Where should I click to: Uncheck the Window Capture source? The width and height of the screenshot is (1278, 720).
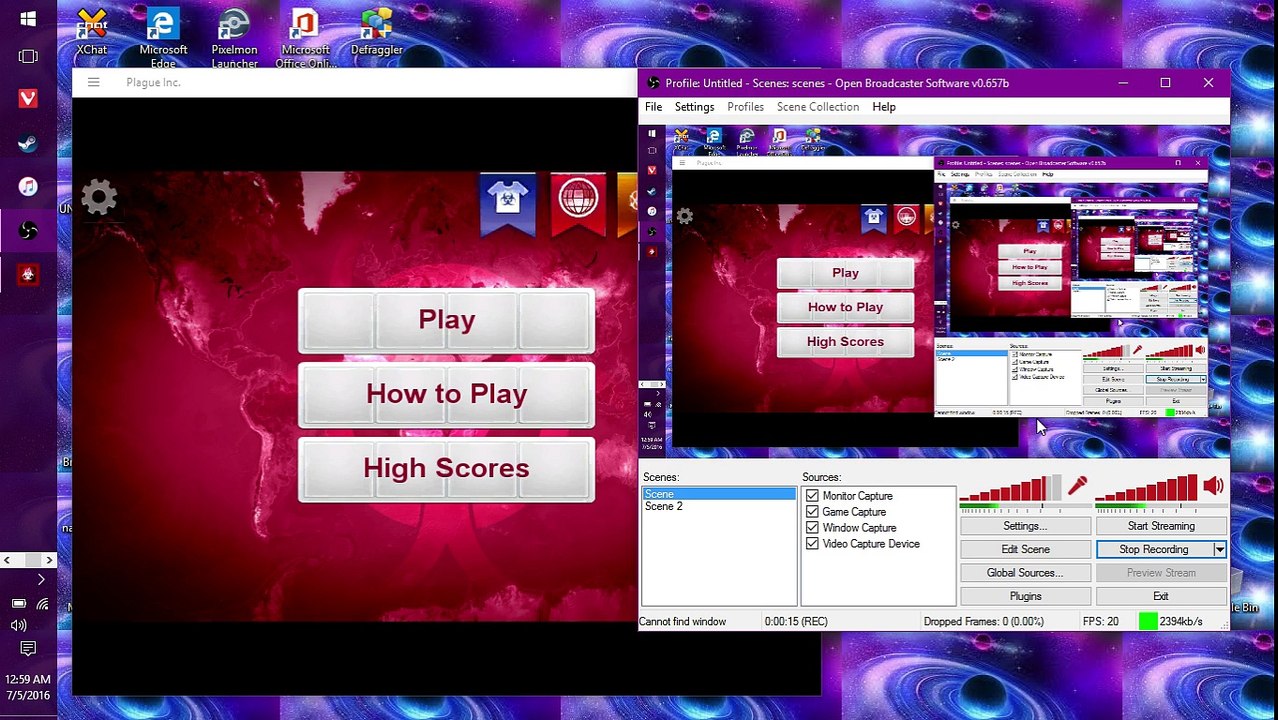coord(812,528)
